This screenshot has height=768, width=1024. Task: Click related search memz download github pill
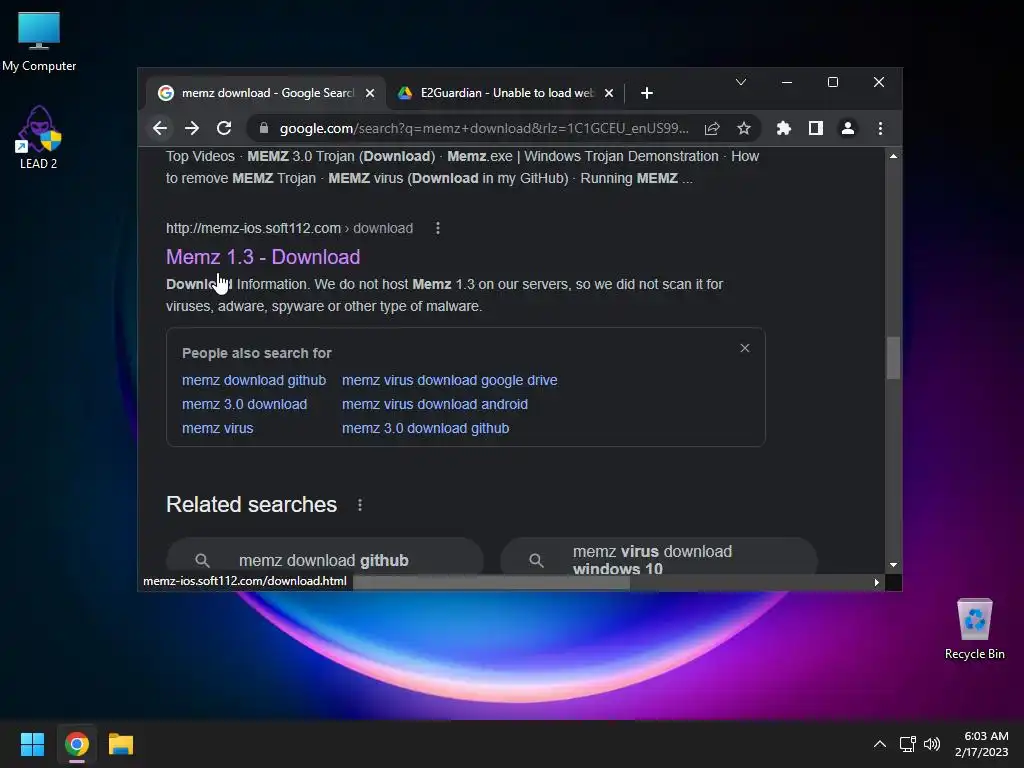pos(325,558)
